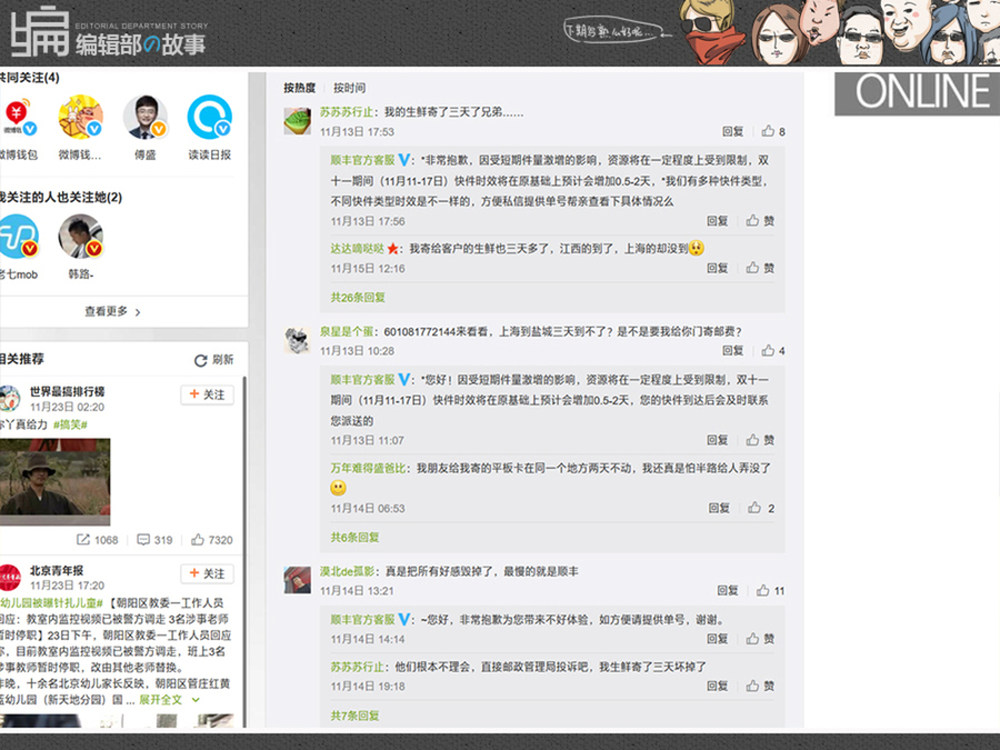Open 万年难得盛爸比 username link

coord(368,468)
